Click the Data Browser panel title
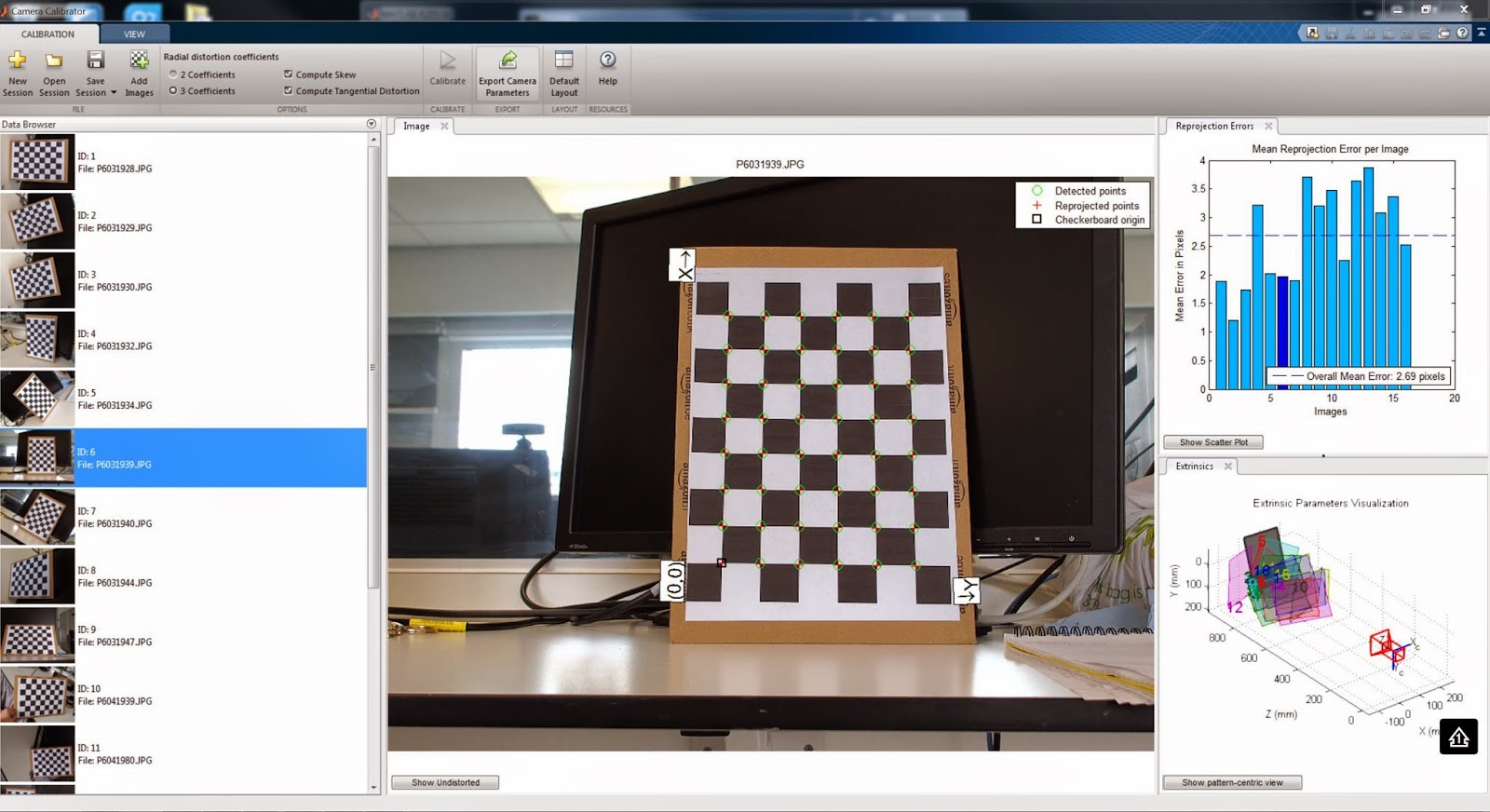Image resolution: width=1490 pixels, height=812 pixels. [29, 124]
